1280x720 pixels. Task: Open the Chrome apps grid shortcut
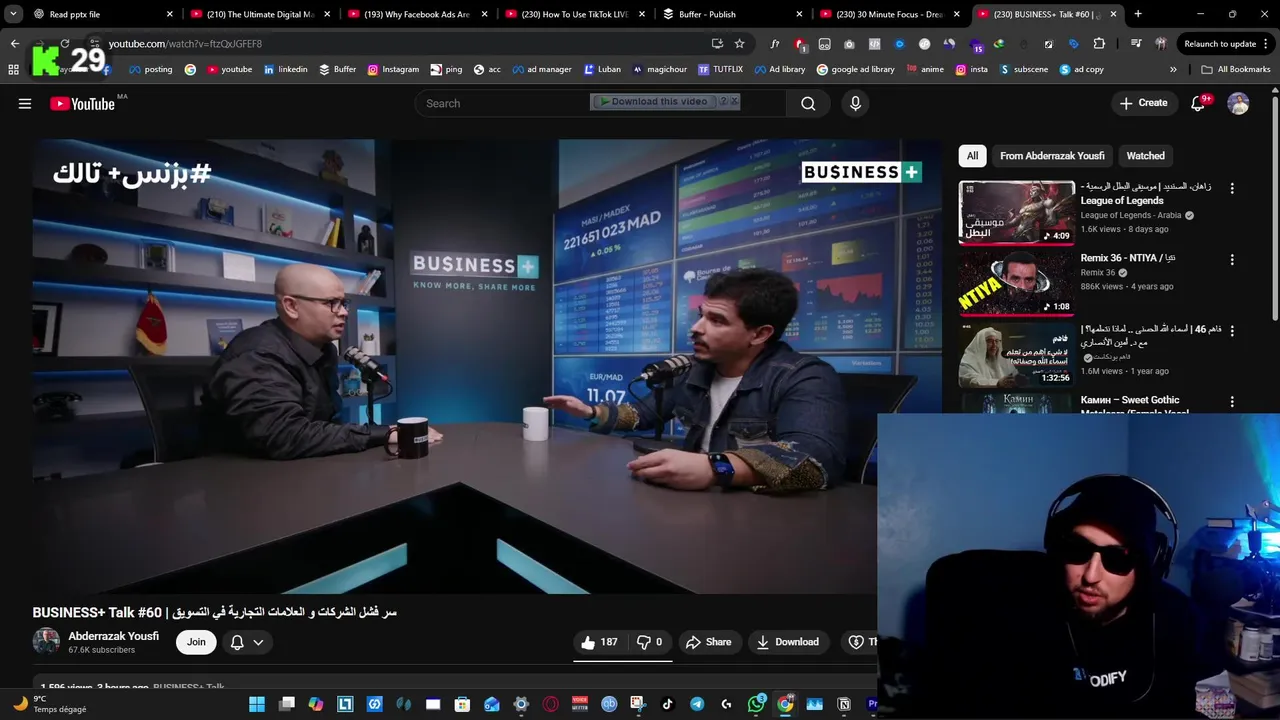pyautogui.click(x=13, y=69)
